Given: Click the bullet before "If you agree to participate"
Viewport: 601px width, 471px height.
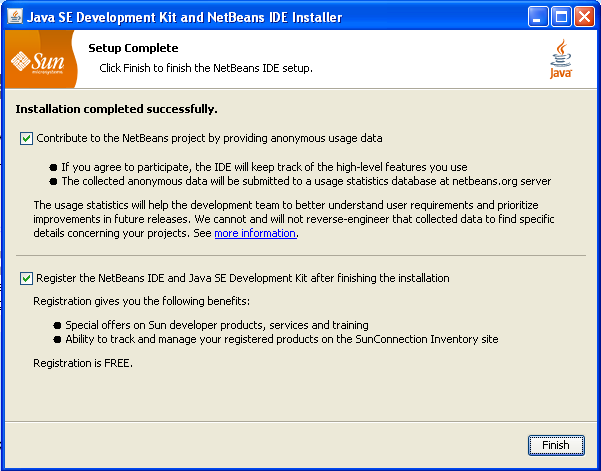Looking at the screenshot, I should [x=54, y=167].
